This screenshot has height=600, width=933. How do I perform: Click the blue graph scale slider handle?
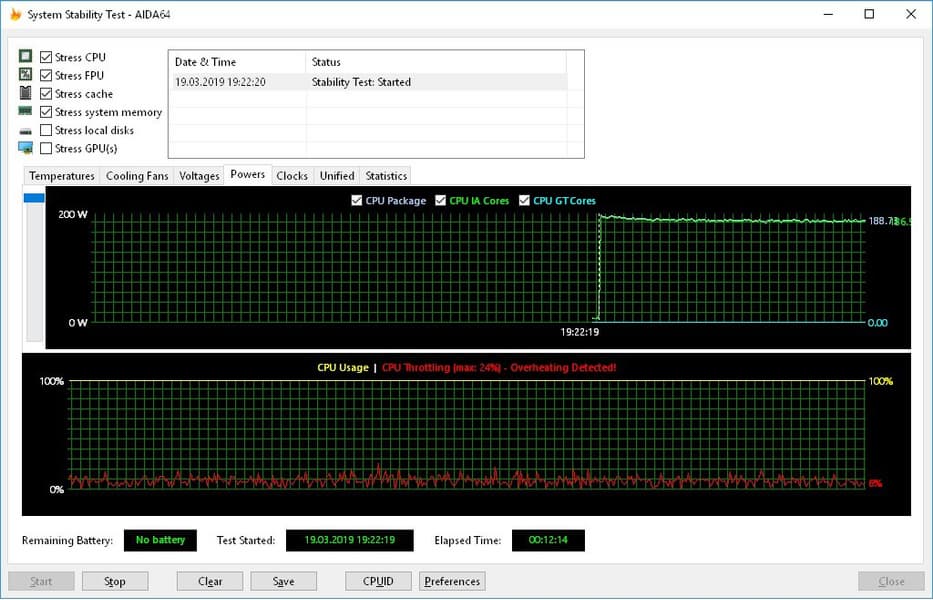[34, 198]
